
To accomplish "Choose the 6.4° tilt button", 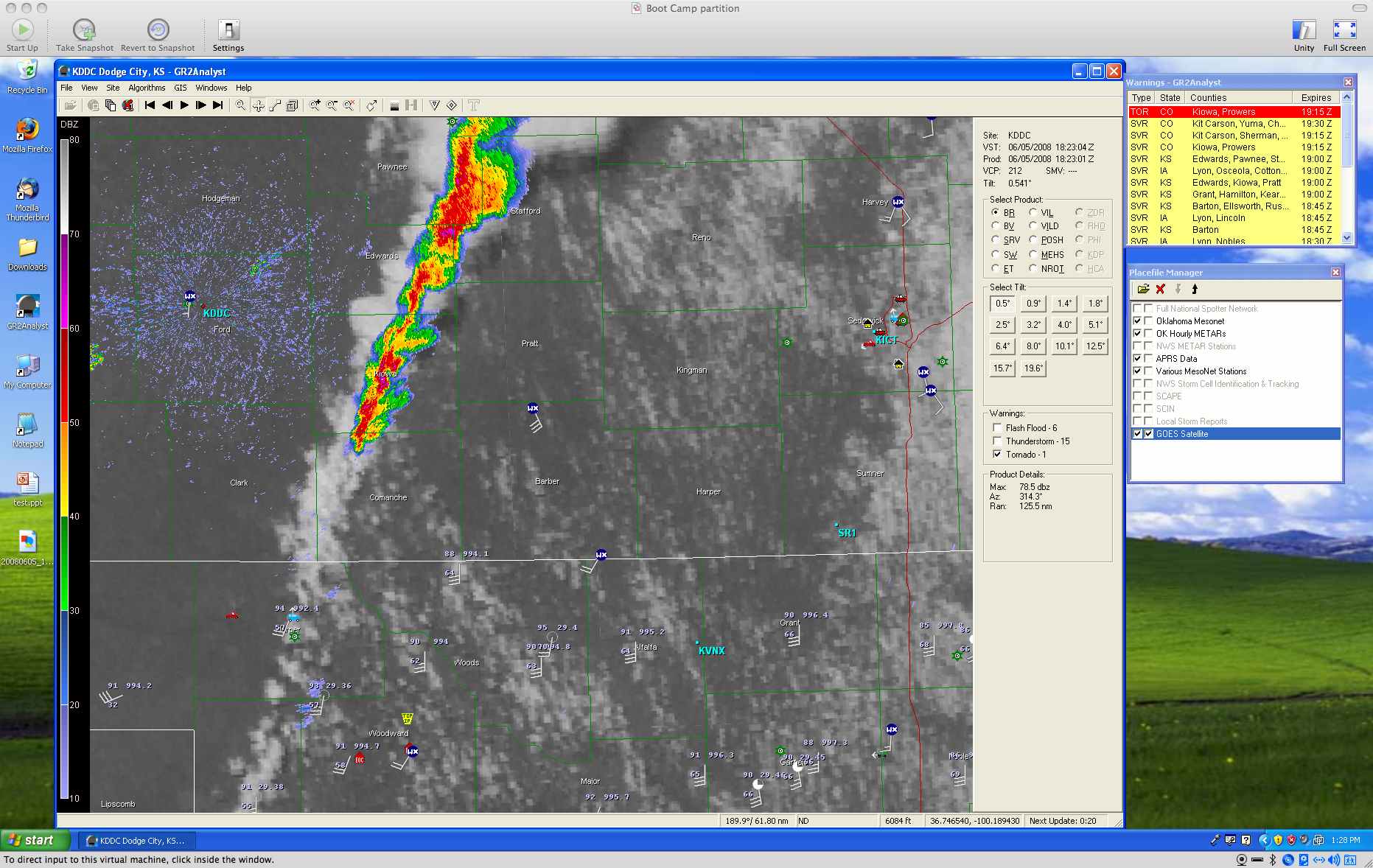I will click(x=1003, y=346).
